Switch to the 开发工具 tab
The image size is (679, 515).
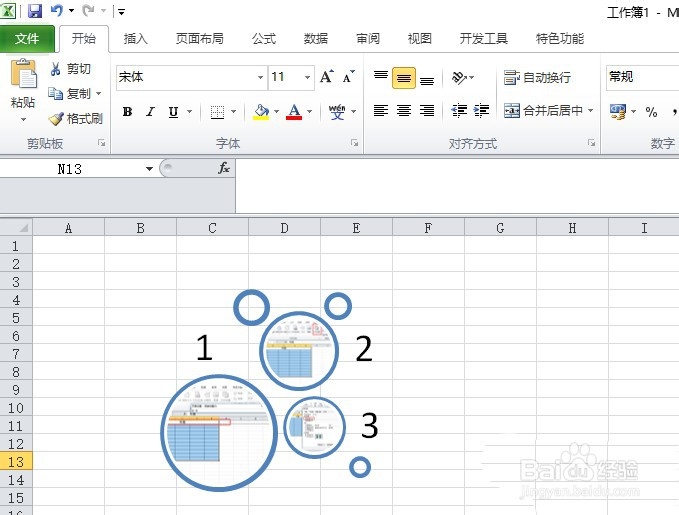pos(484,39)
